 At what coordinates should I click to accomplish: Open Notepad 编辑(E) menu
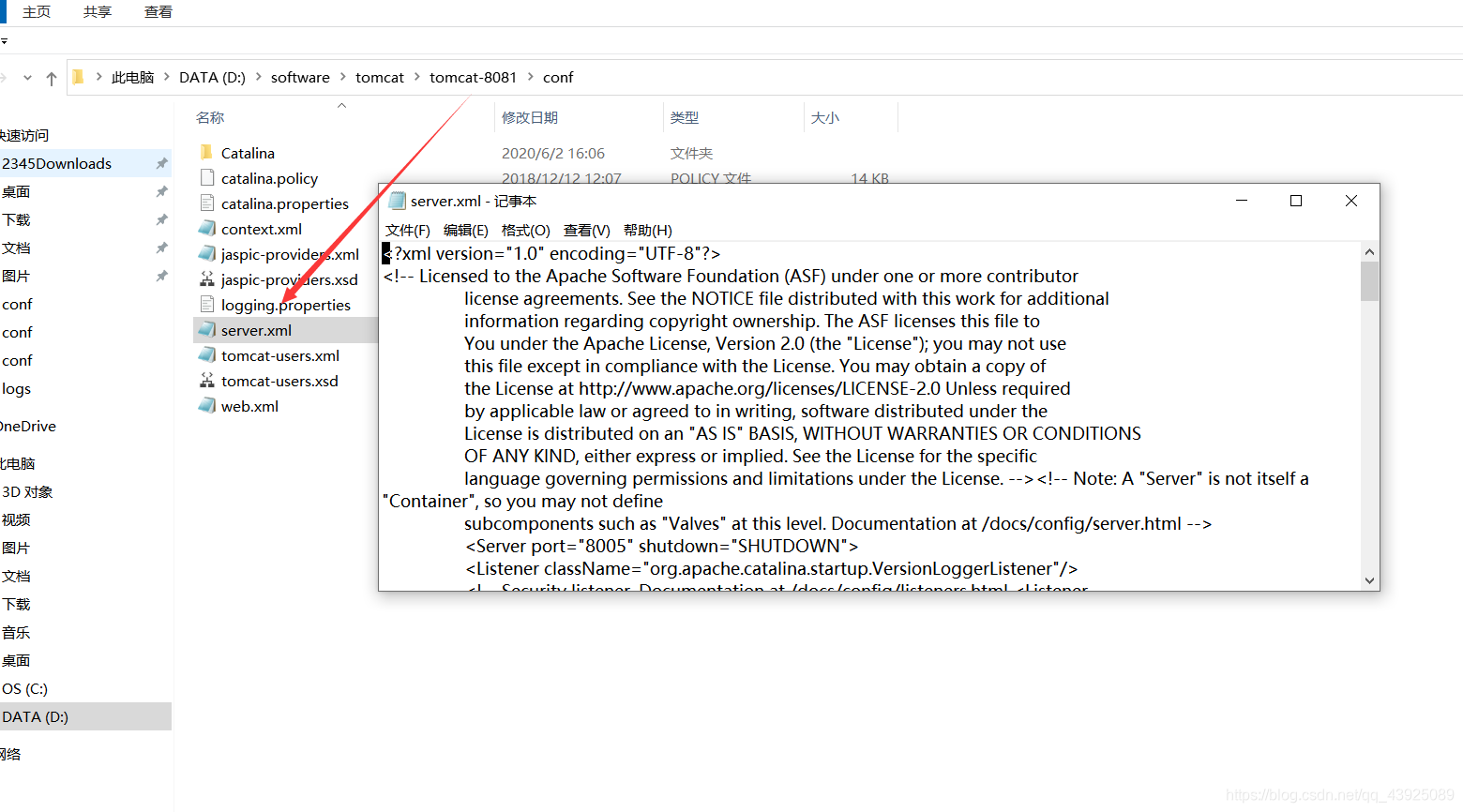465,231
